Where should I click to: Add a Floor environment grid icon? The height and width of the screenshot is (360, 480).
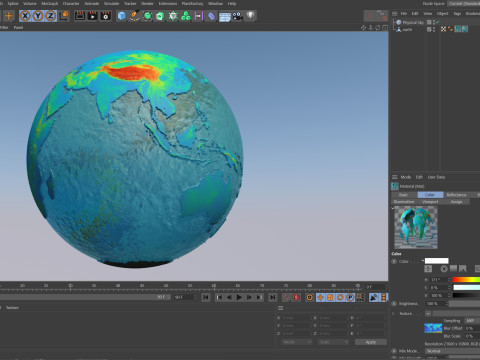(225, 16)
